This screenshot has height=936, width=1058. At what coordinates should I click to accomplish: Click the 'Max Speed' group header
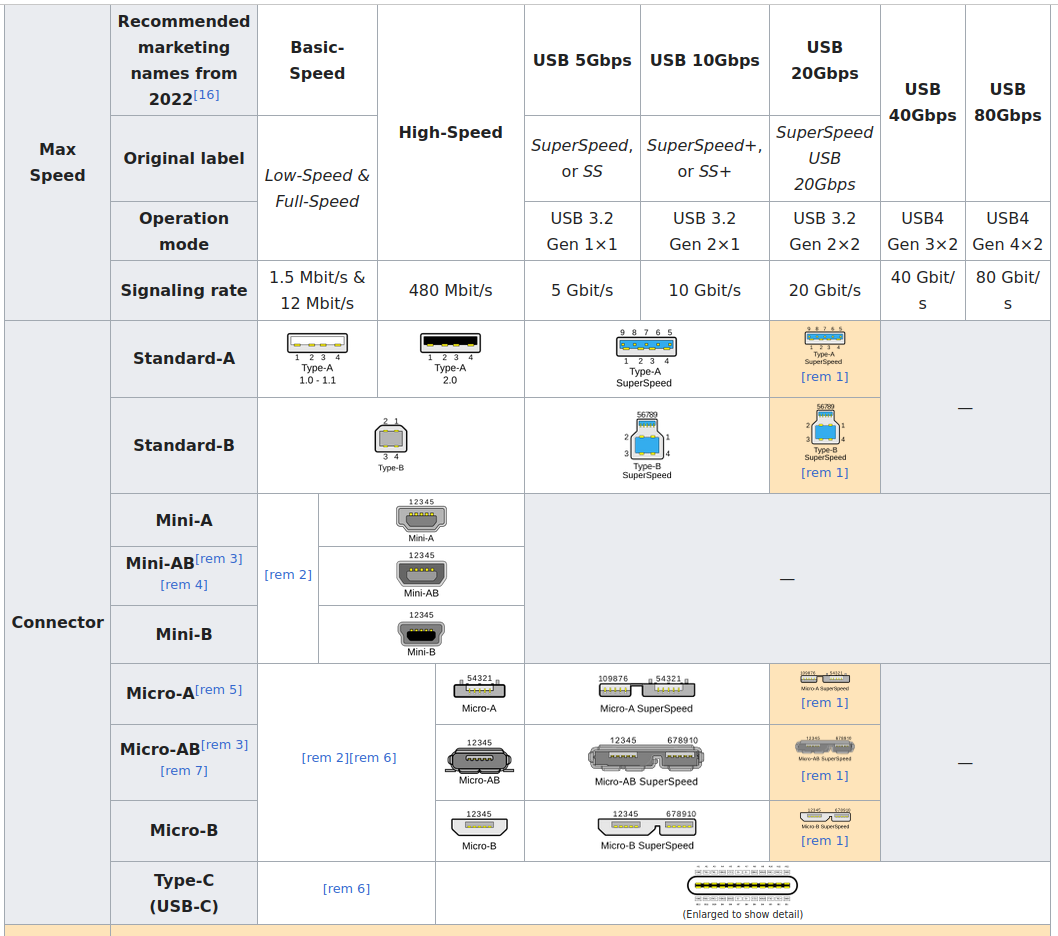click(57, 162)
